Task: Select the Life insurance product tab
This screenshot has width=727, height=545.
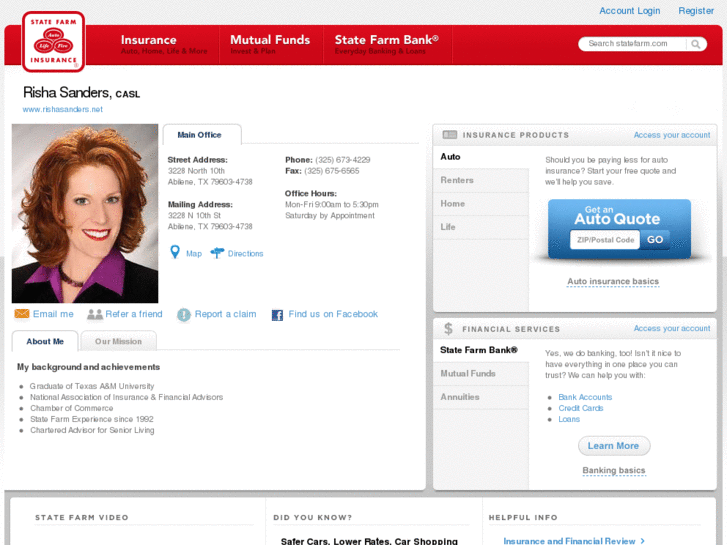Action: (481, 227)
